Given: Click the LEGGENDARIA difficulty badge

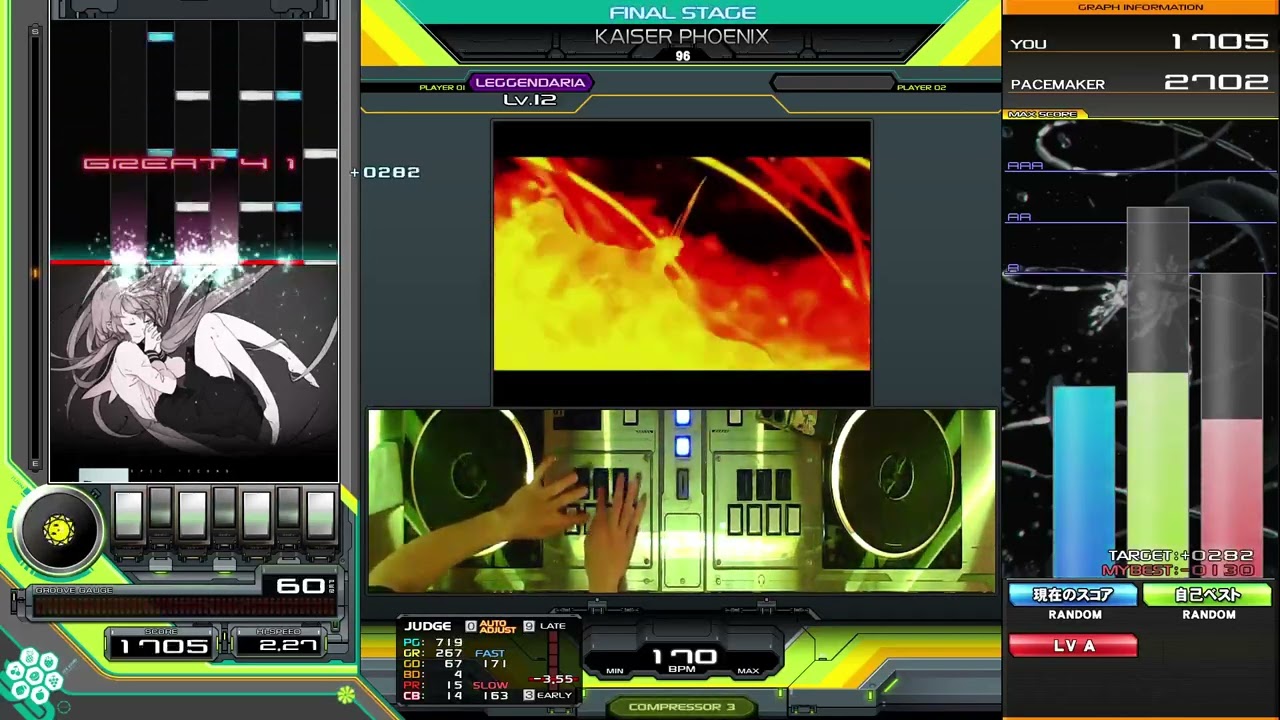Looking at the screenshot, I should (x=530, y=83).
